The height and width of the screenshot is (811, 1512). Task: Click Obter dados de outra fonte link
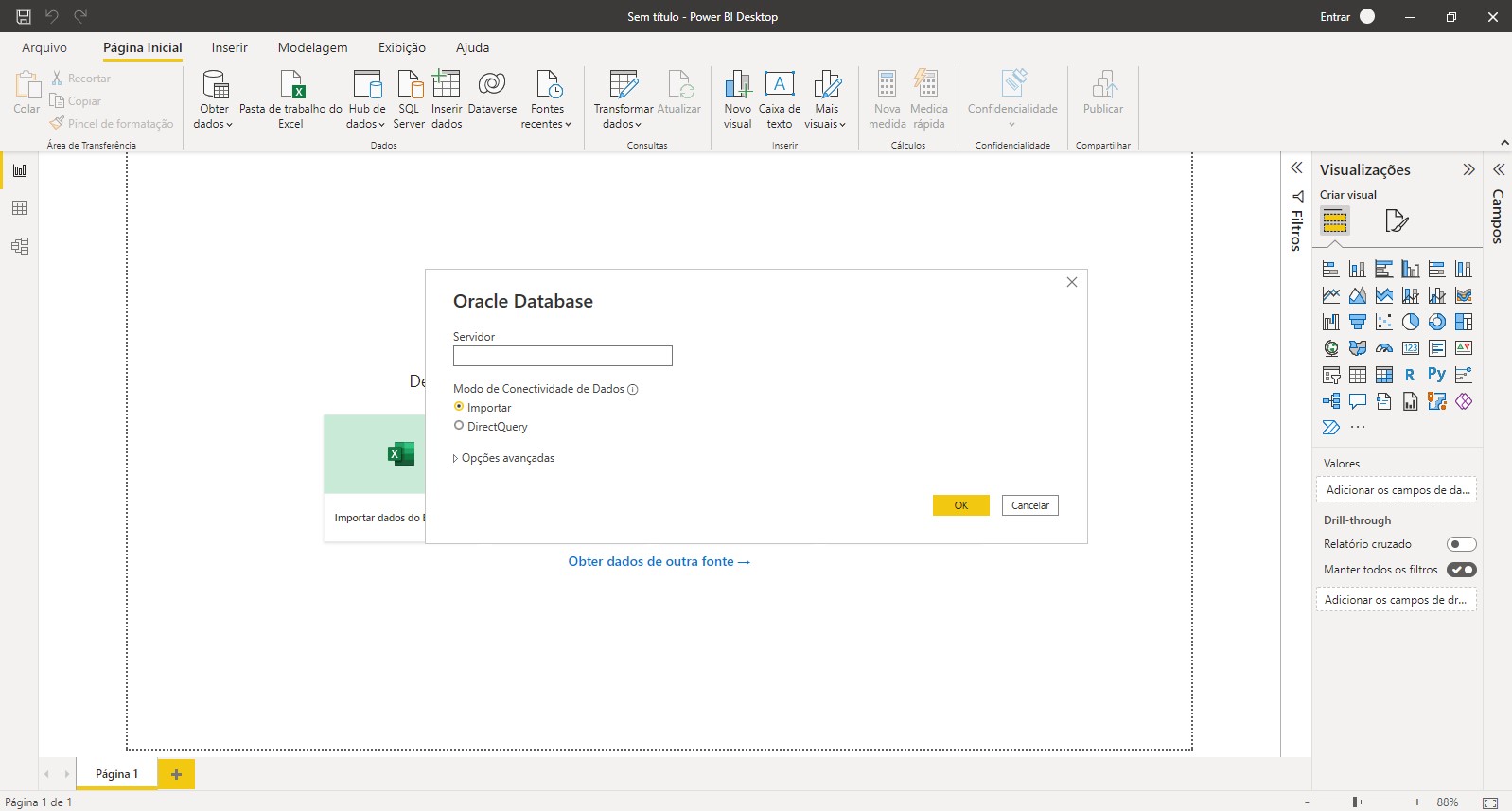(659, 561)
